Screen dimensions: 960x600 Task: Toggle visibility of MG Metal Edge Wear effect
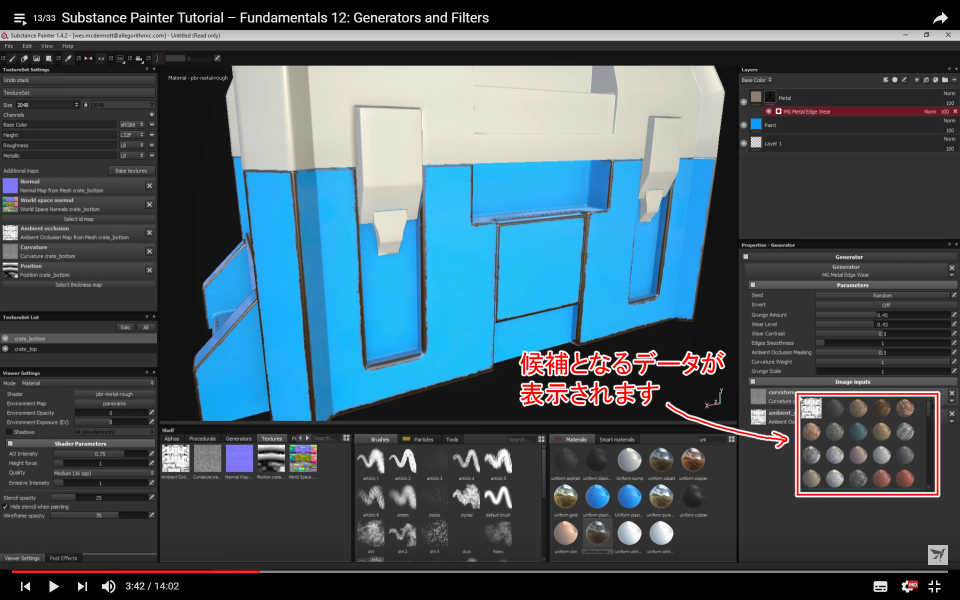click(x=769, y=111)
